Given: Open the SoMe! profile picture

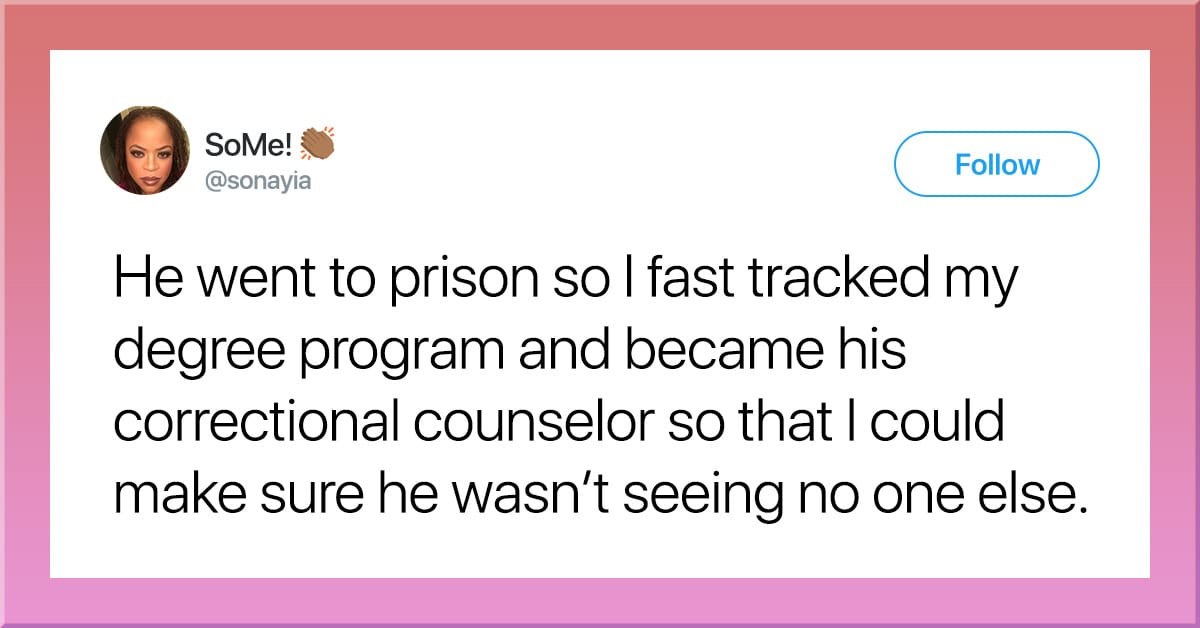Looking at the screenshot, I should coord(145,150).
